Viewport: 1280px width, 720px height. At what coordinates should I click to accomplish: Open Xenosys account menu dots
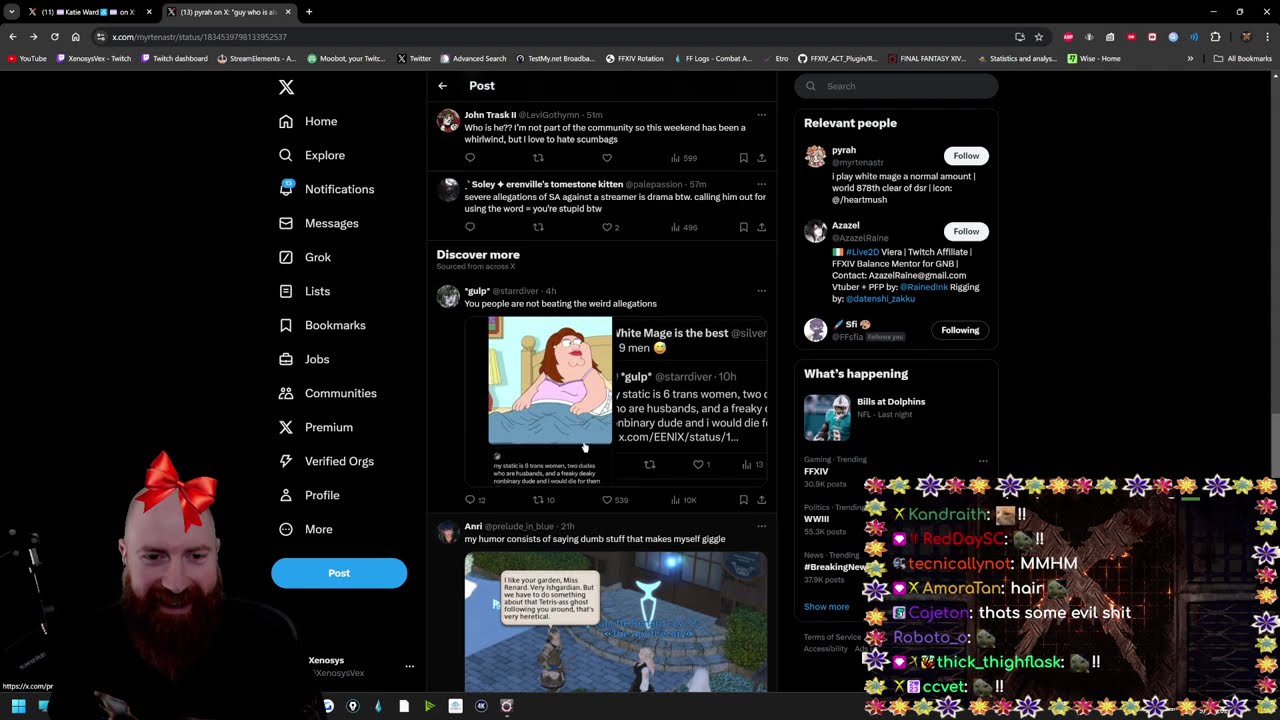(409, 666)
